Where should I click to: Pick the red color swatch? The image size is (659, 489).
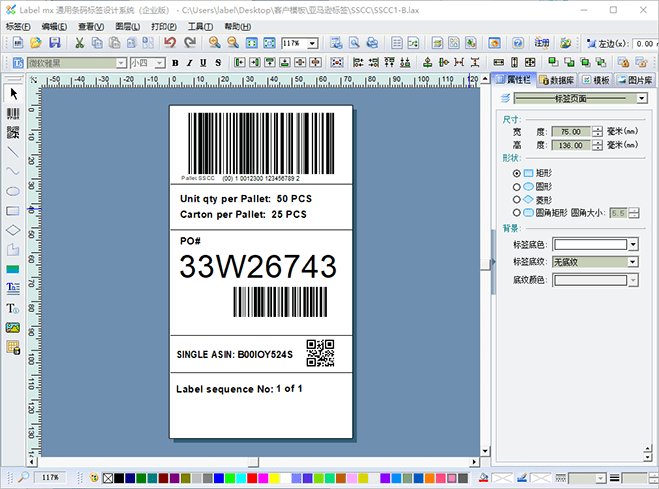pyautogui.click(x=252, y=478)
